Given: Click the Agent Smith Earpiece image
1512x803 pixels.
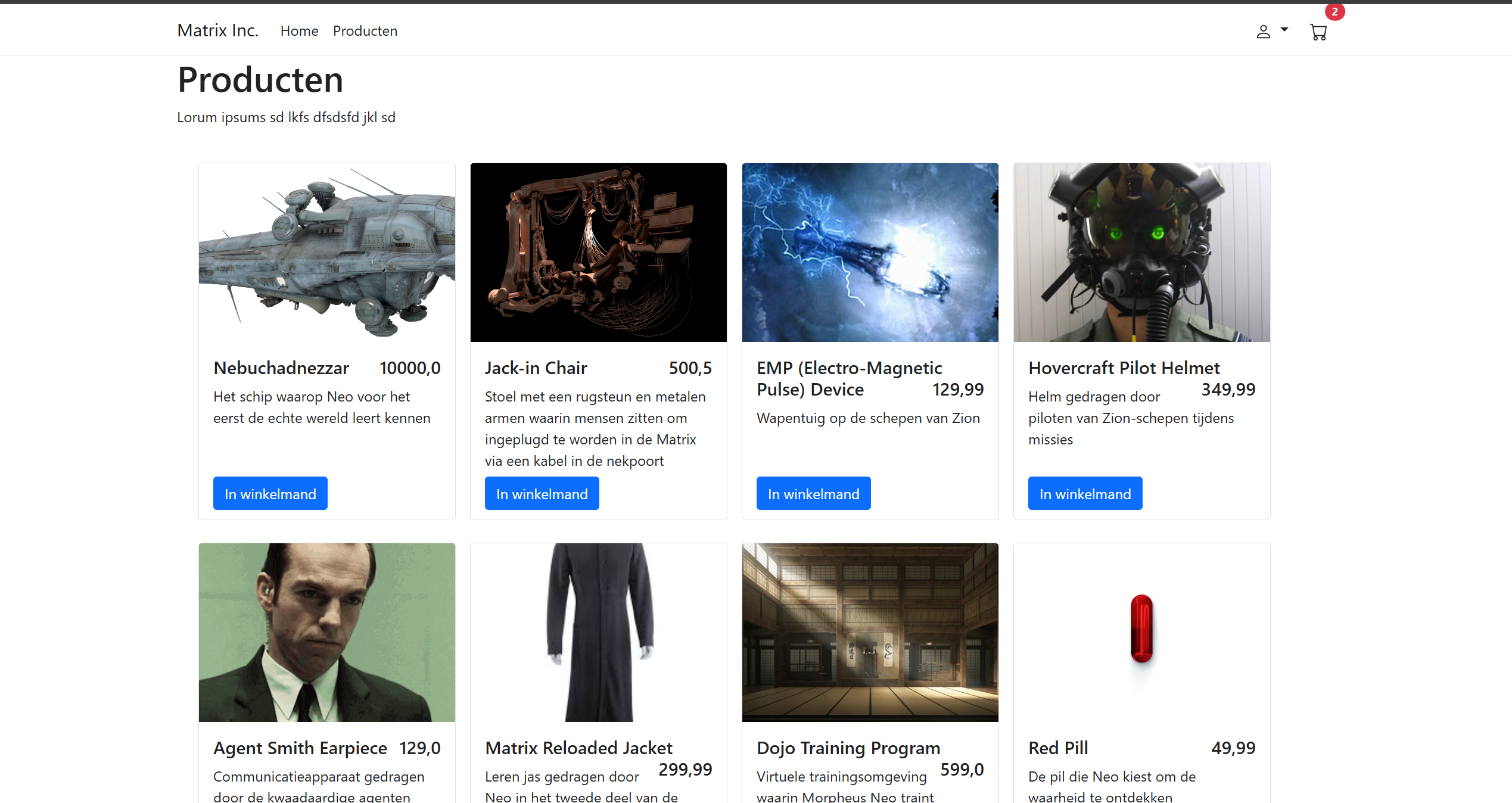Looking at the screenshot, I should click(x=327, y=633).
